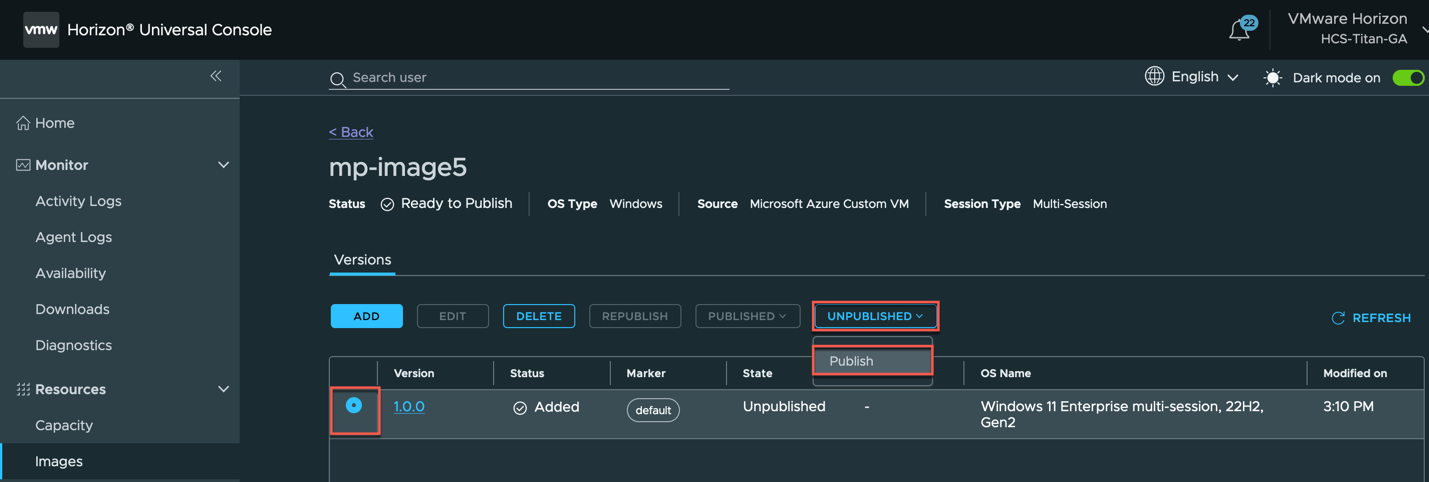This screenshot has width=1429, height=482.
Task: Click the sun dark mode icon
Action: click(x=1272, y=78)
